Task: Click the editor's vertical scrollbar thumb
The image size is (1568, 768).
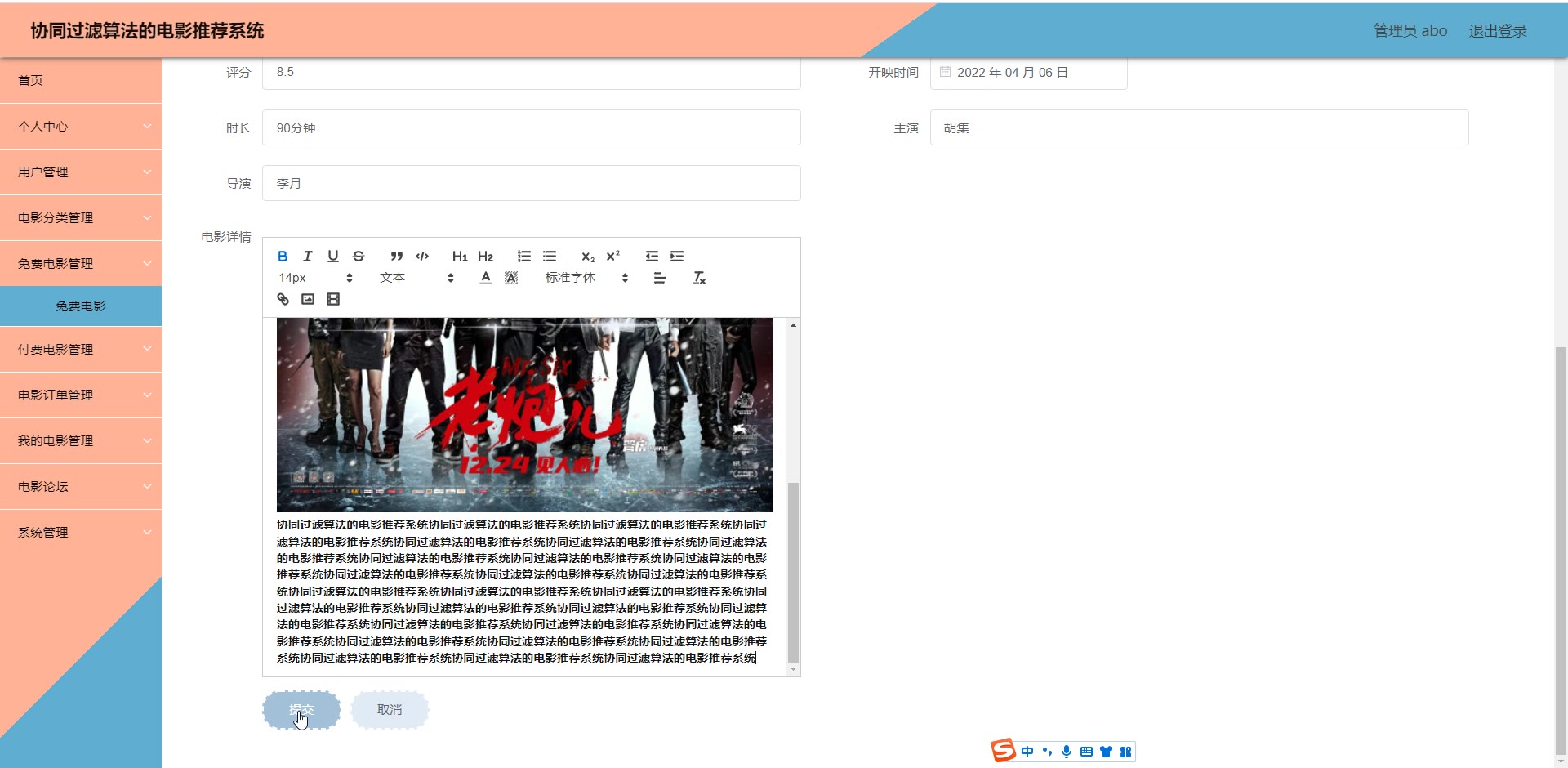Action: coord(793,572)
